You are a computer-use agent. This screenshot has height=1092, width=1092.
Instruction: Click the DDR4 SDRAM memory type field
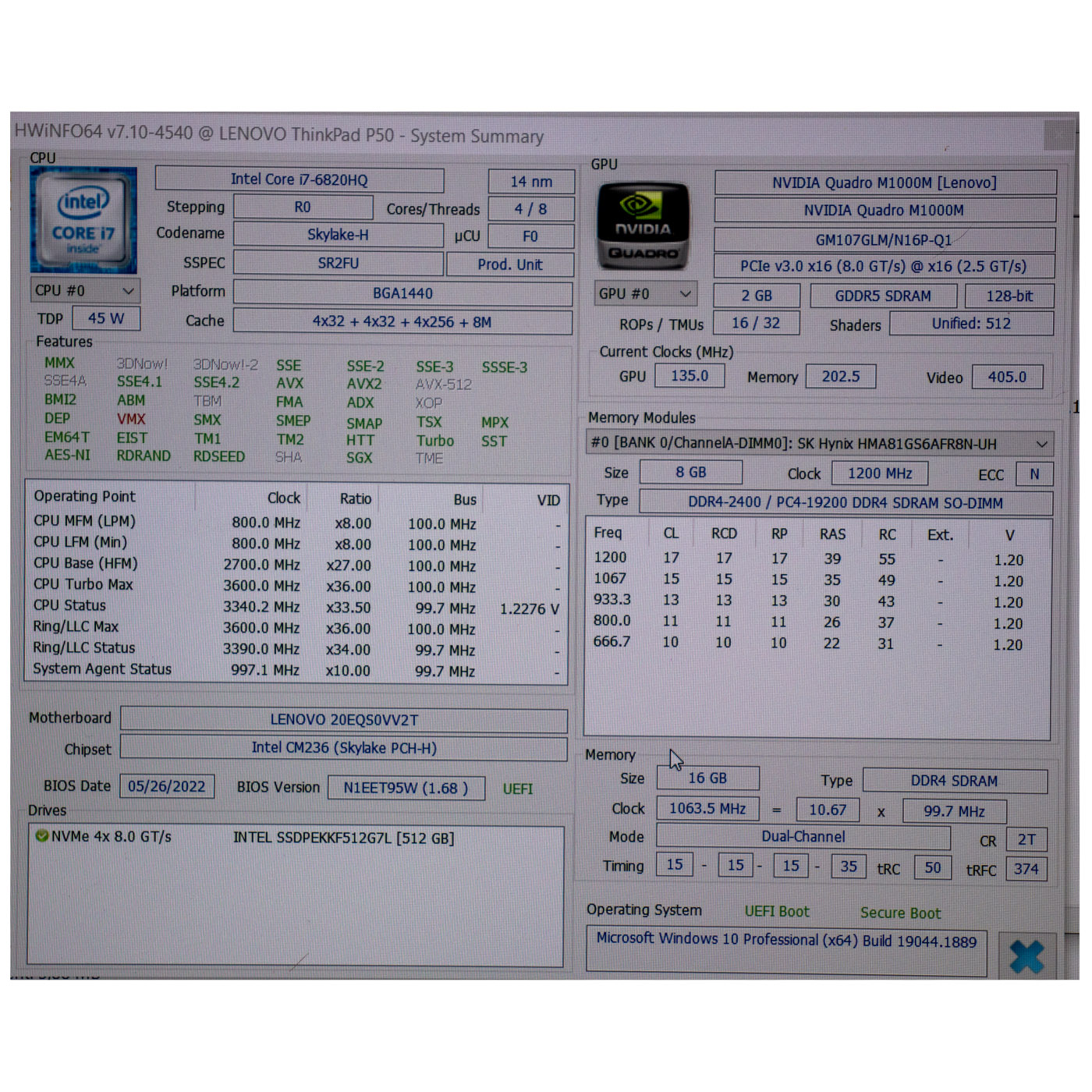point(955,781)
